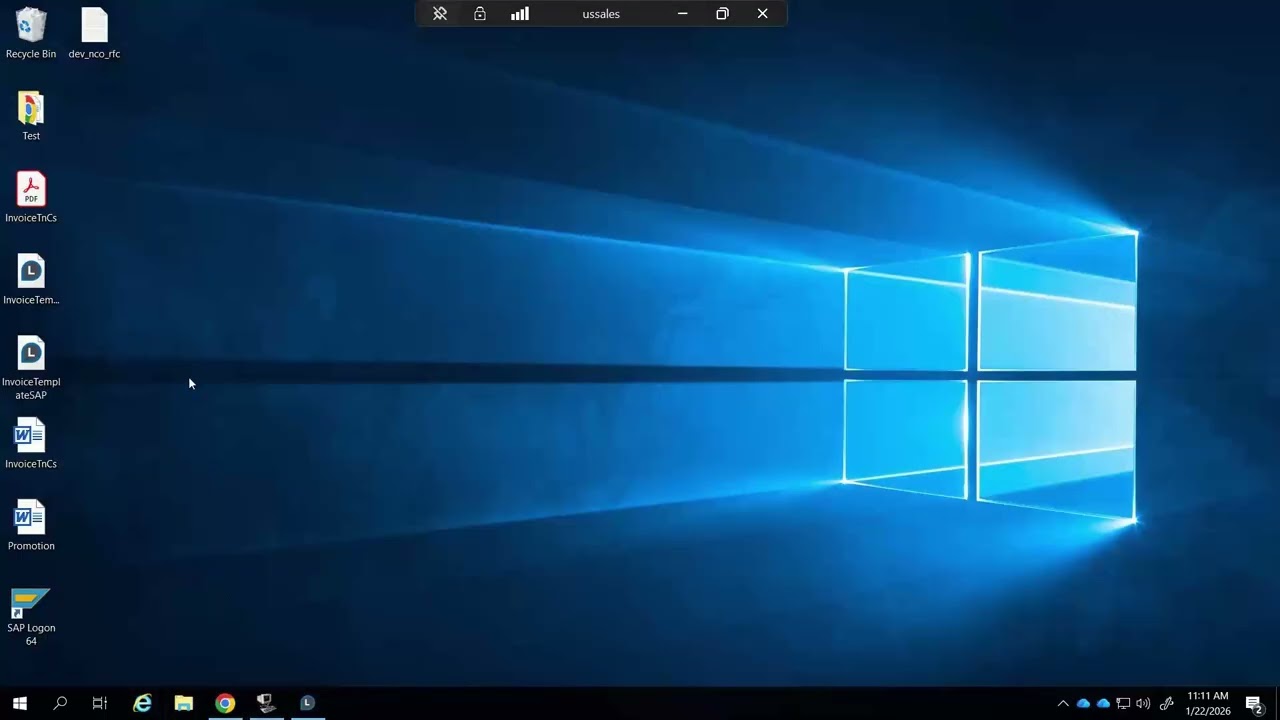Open Action Center notifications
Viewport: 1280px width, 720px height.
(1254, 704)
